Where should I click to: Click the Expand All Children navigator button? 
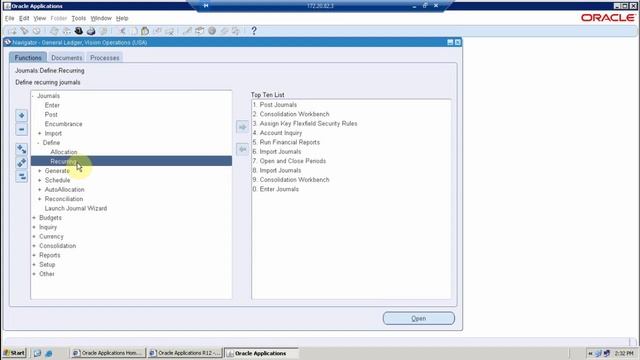[22, 149]
